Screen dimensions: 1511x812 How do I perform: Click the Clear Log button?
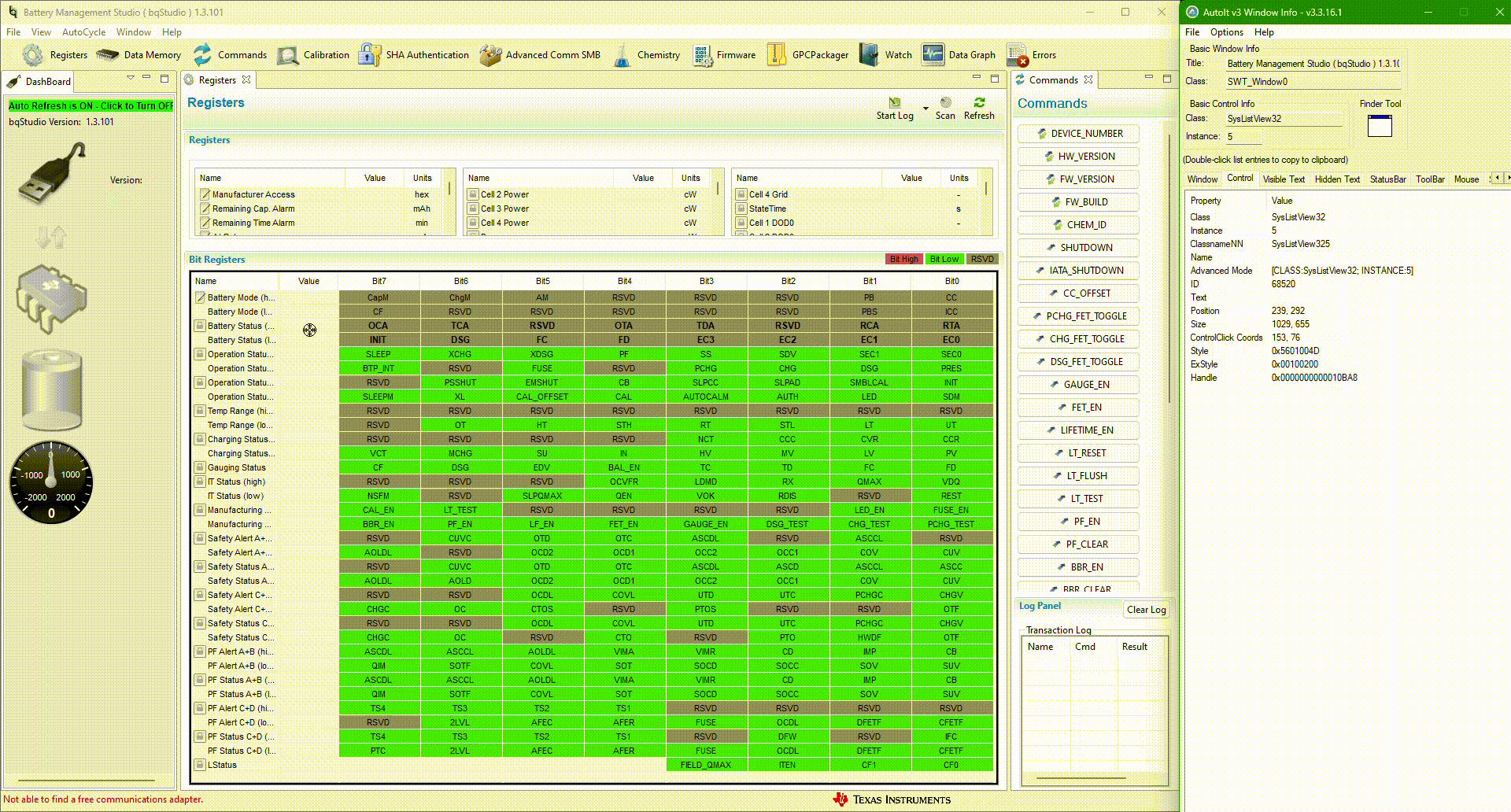pos(1146,610)
